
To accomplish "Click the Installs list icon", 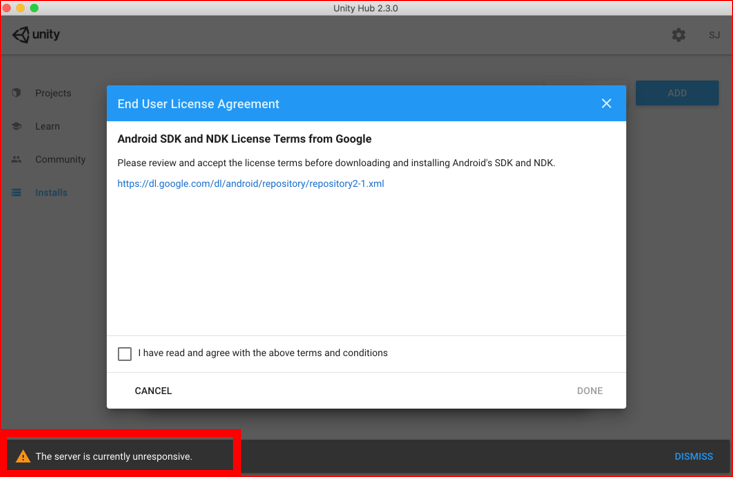I will tap(16, 193).
